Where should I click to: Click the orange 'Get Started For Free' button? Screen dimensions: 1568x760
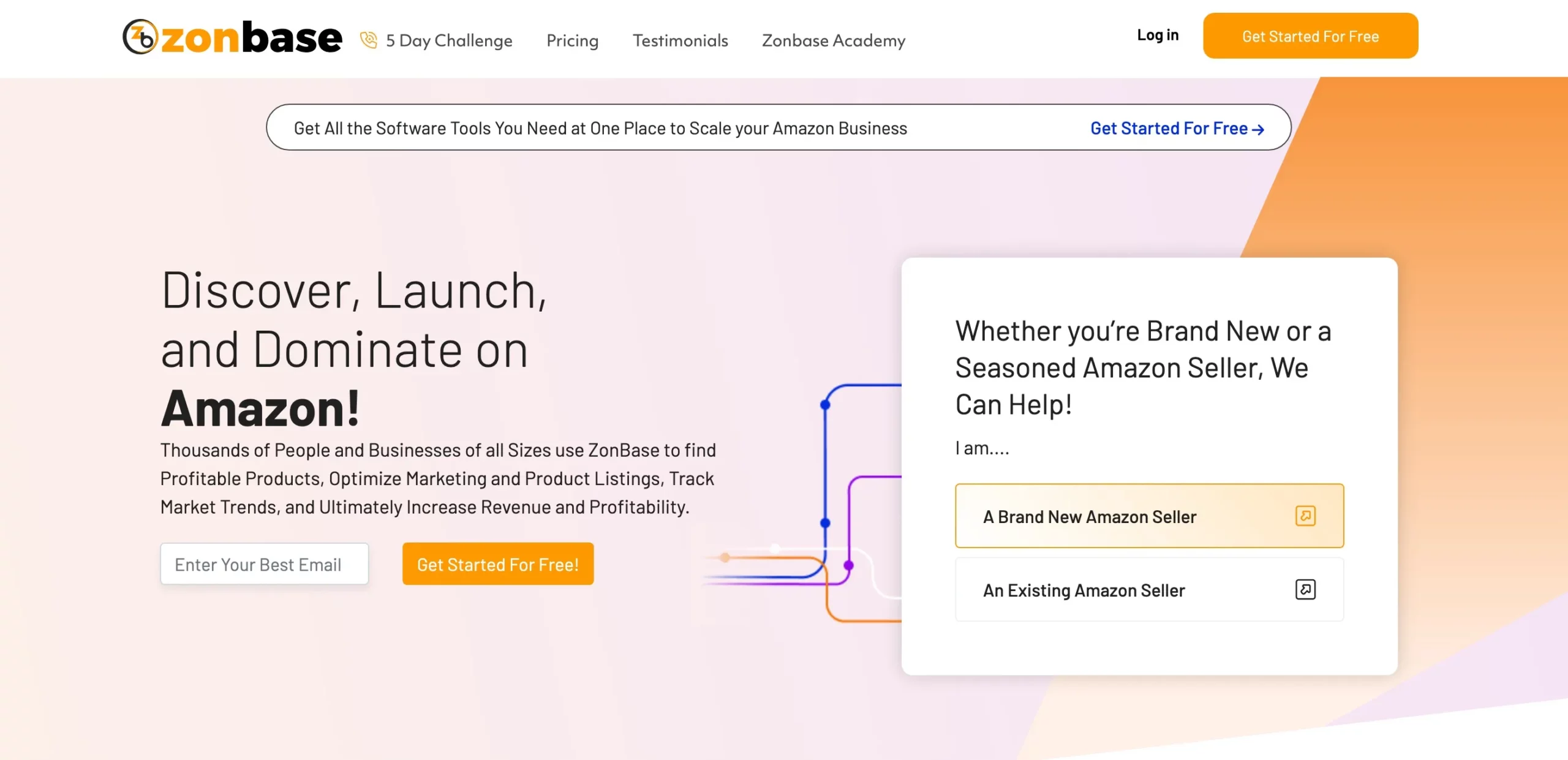tap(1310, 36)
